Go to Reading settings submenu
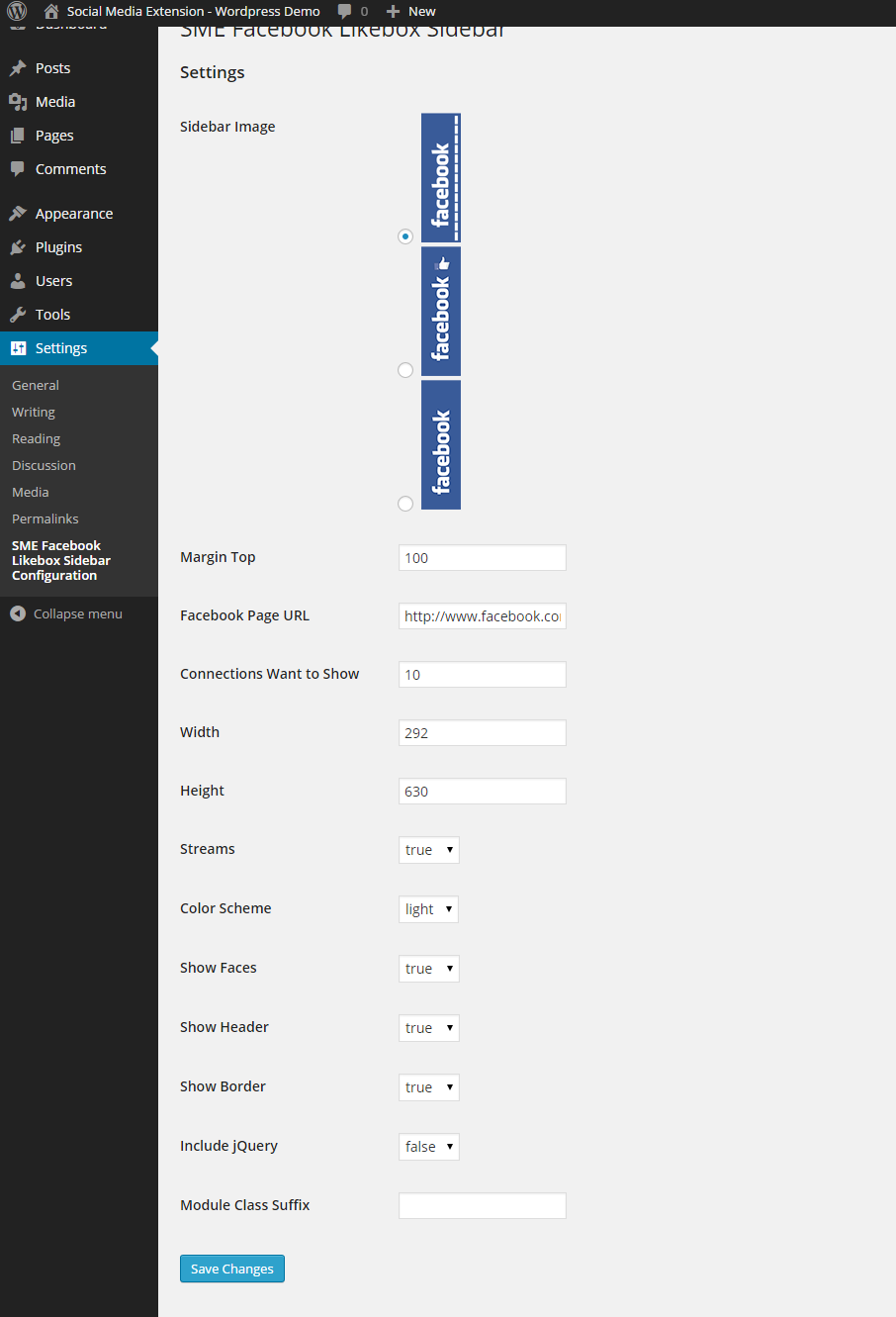 pyautogui.click(x=37, y=439)
